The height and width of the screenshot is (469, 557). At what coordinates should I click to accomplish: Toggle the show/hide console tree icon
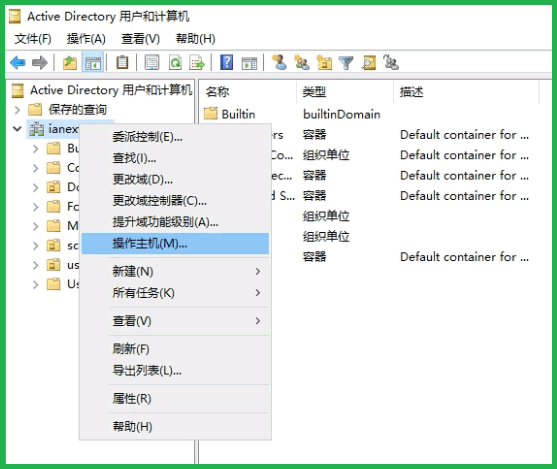[x=93, y=63]
